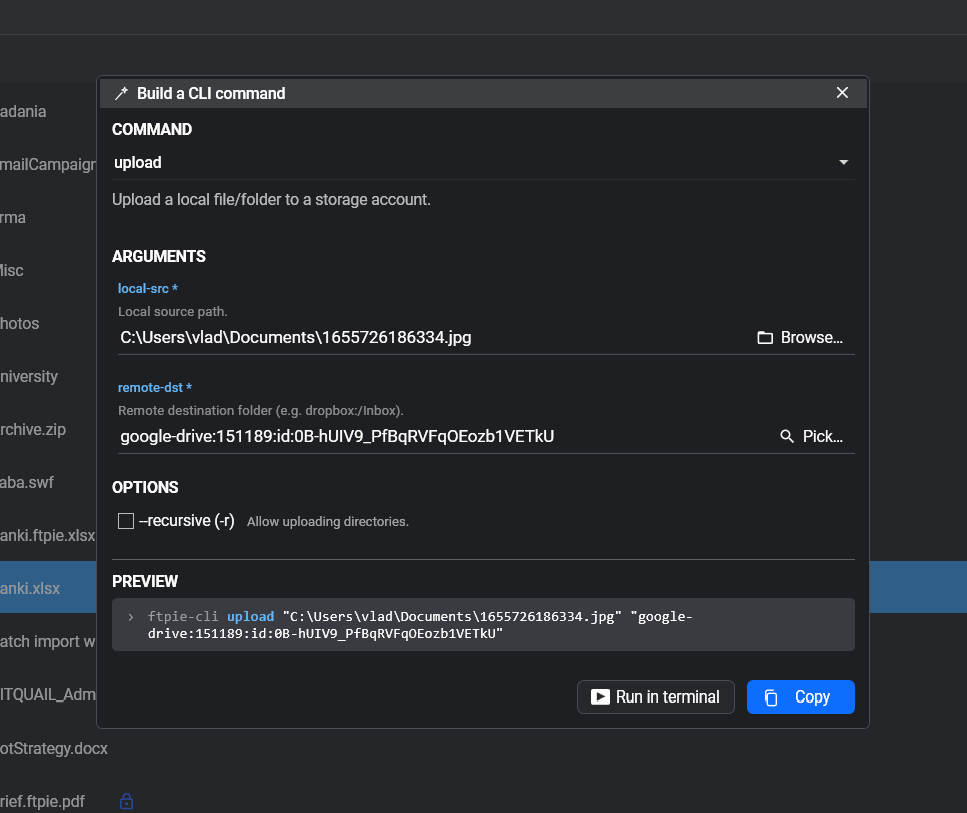
Task: Select 'aba.swf' file in background list
Action: tap(27, 483)
